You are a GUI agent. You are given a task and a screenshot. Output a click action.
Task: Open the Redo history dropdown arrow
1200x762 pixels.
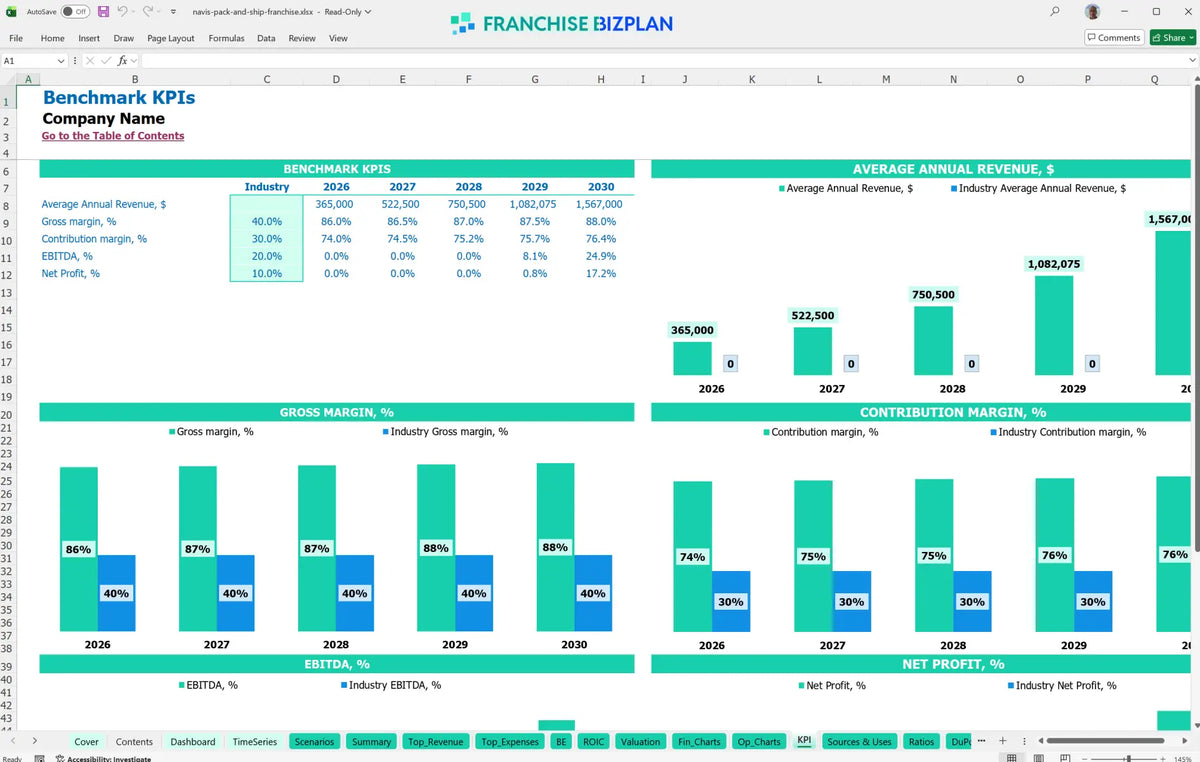tap(160, 12)
